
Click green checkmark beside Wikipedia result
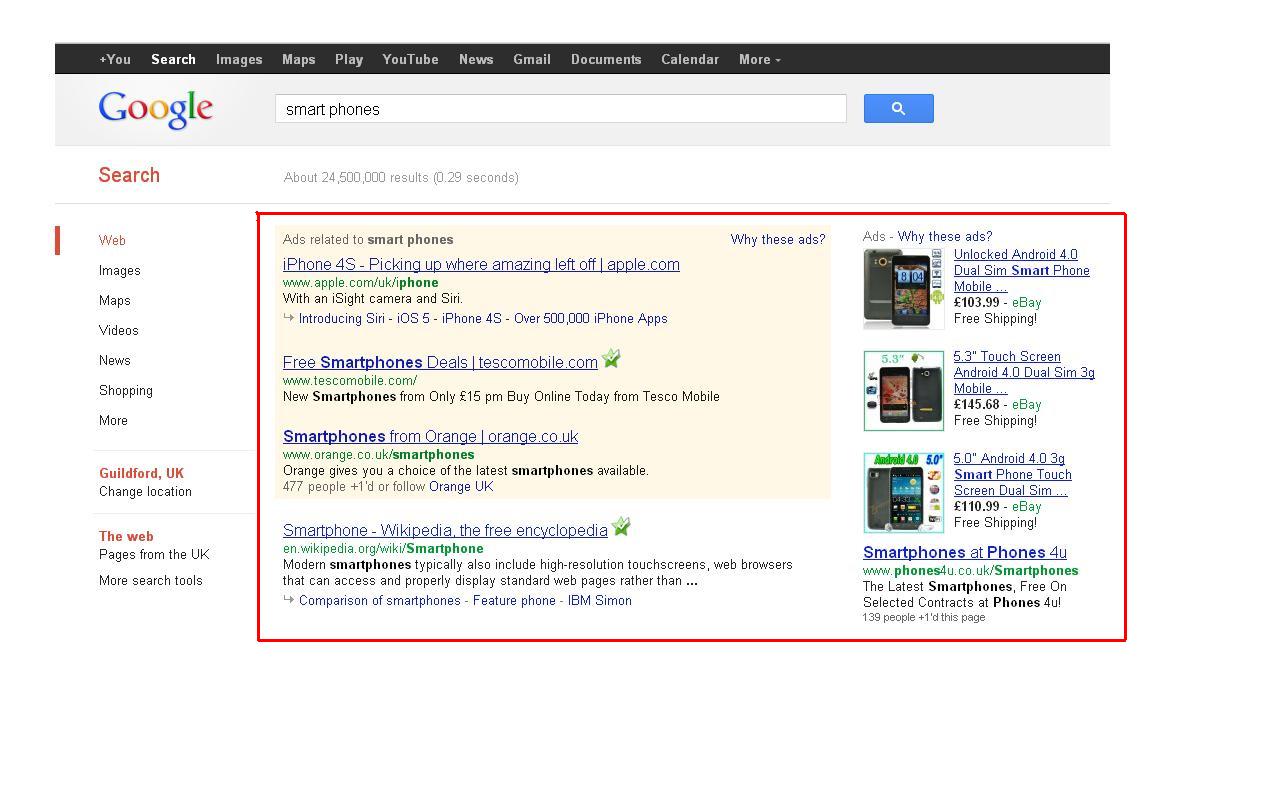tap(621, 526)
